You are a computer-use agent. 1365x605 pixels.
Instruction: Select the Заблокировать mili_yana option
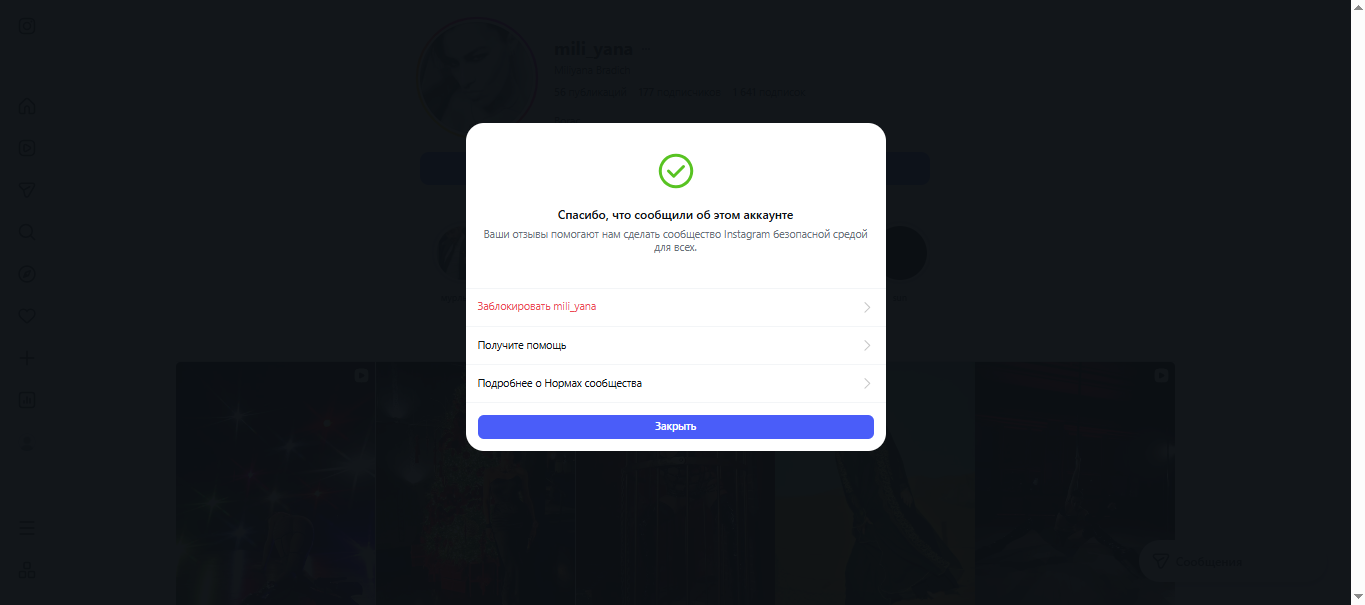pos(676,307)
